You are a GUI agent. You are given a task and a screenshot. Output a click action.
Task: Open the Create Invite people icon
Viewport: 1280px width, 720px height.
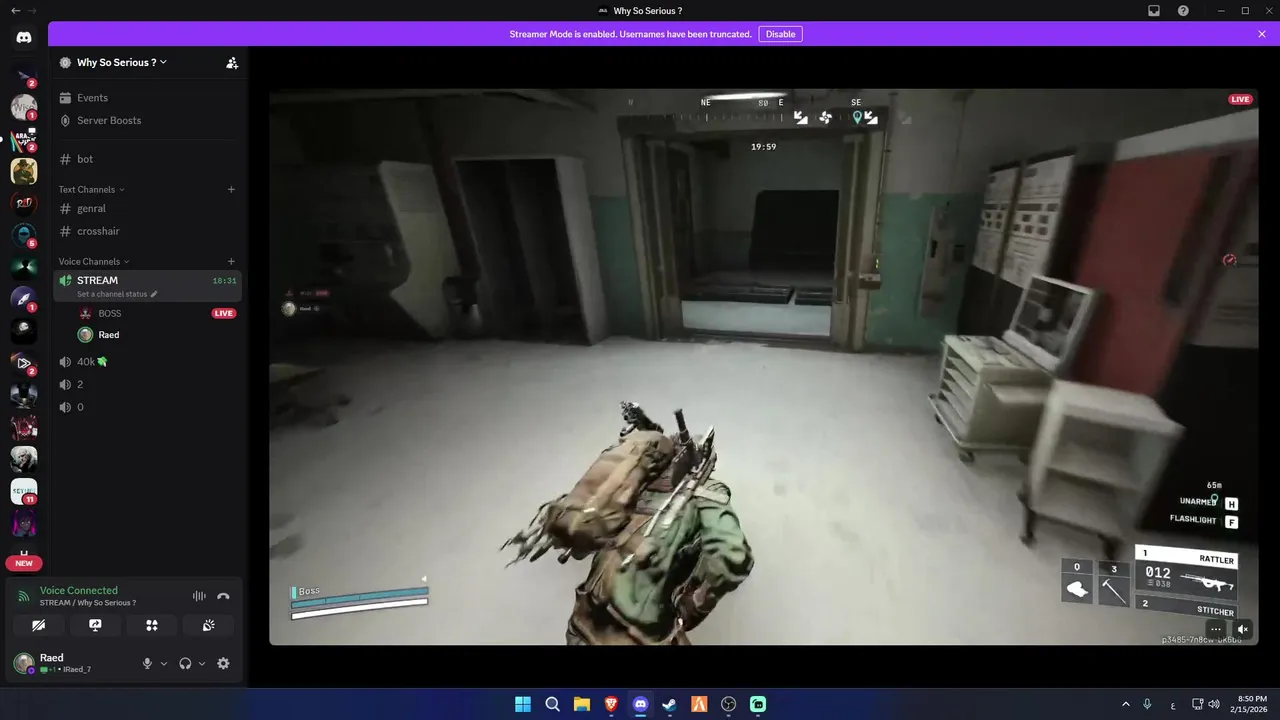232,63
